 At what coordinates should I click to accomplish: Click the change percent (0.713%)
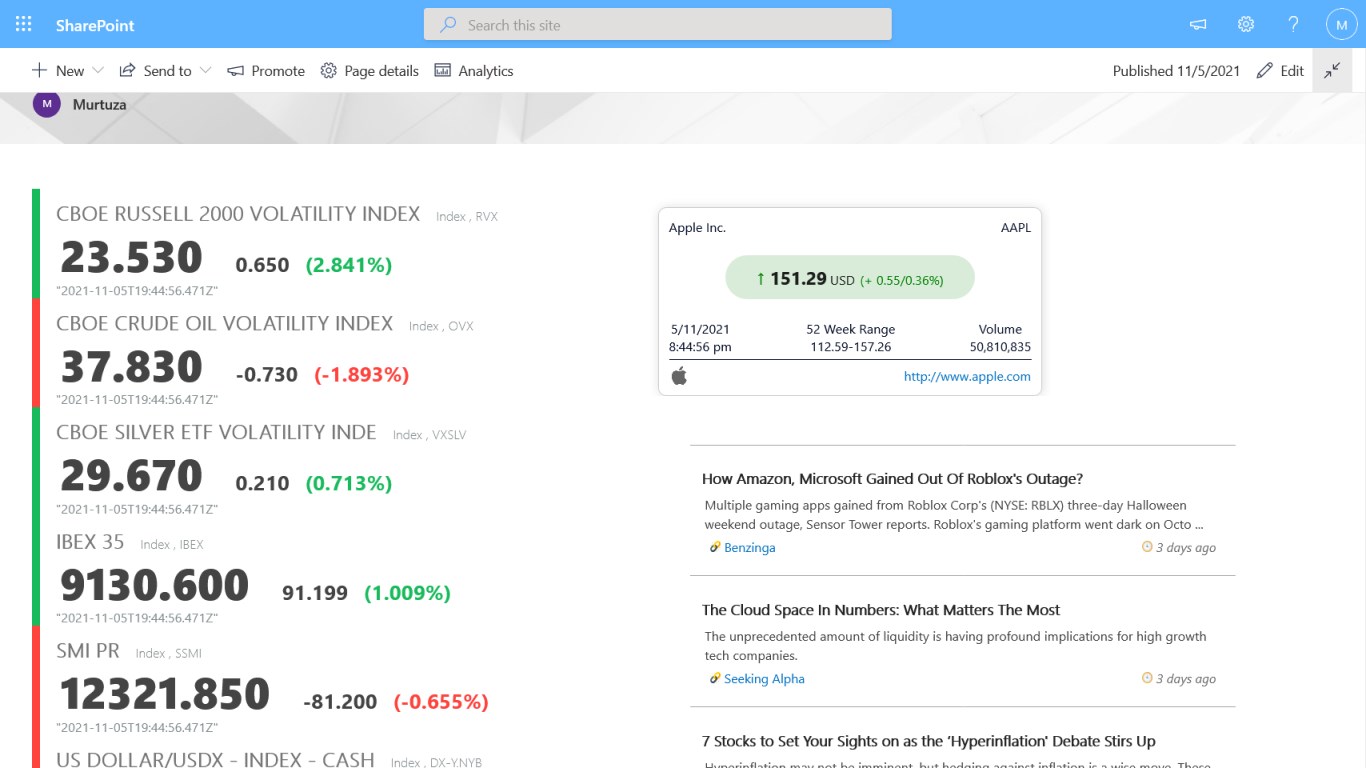pos(349,483)
